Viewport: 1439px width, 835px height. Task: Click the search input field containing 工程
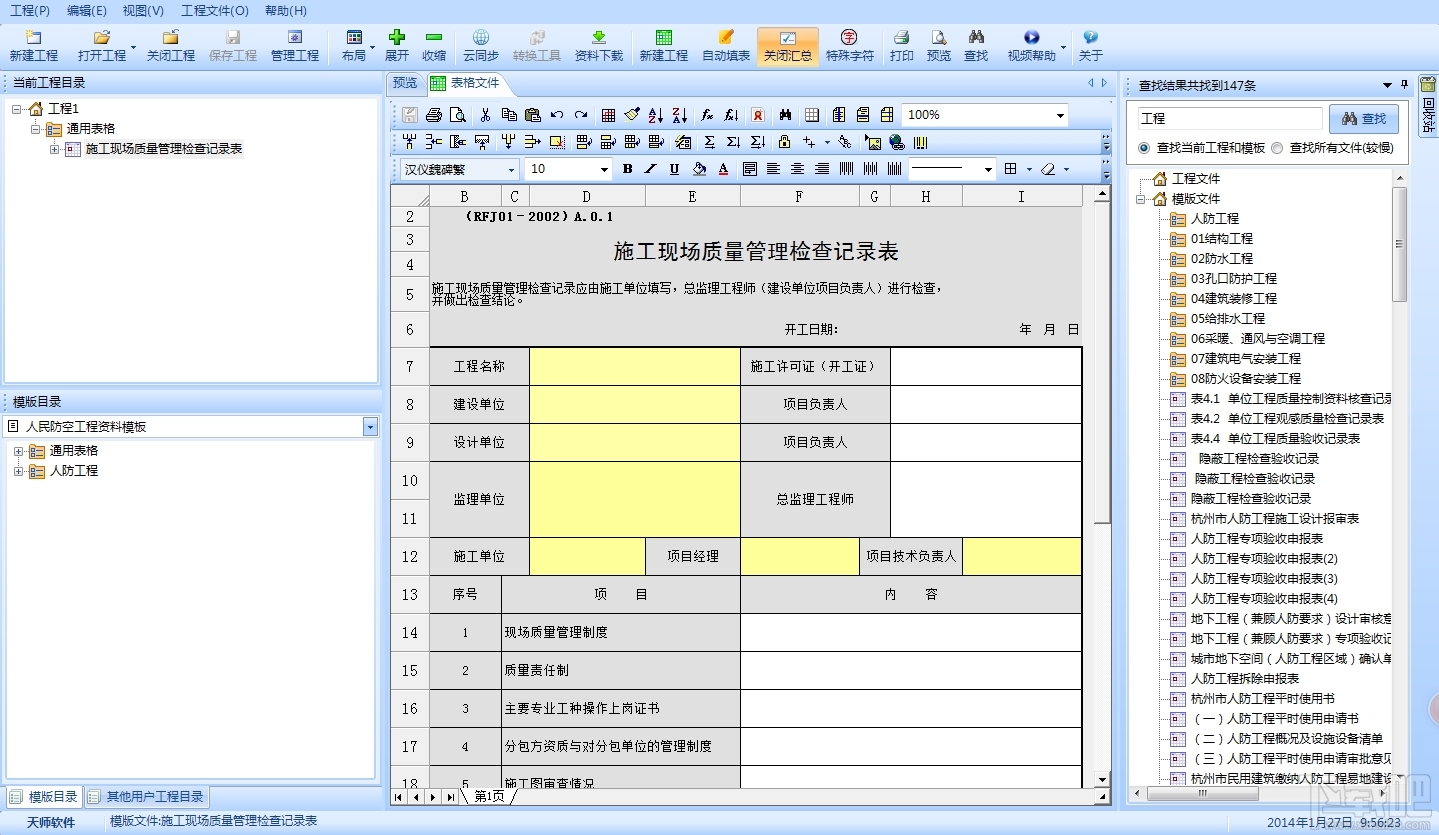pos(1229,119)
